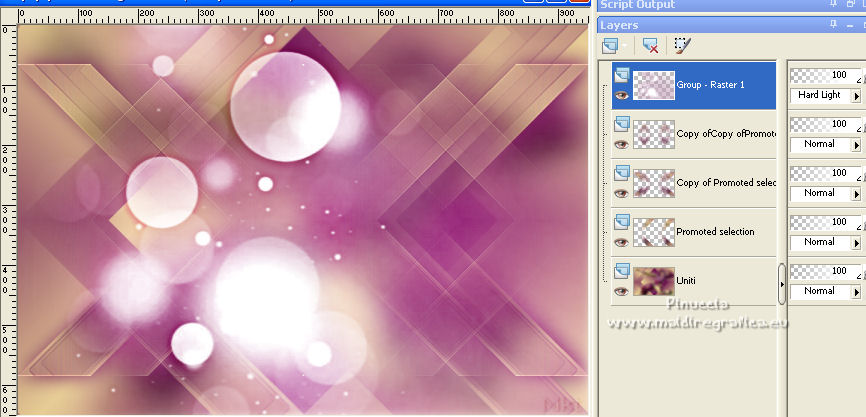Viewport: 866px width, 417px height.
Task: Click layer type icon of Uniti layer
Action: tap(622, 271)
